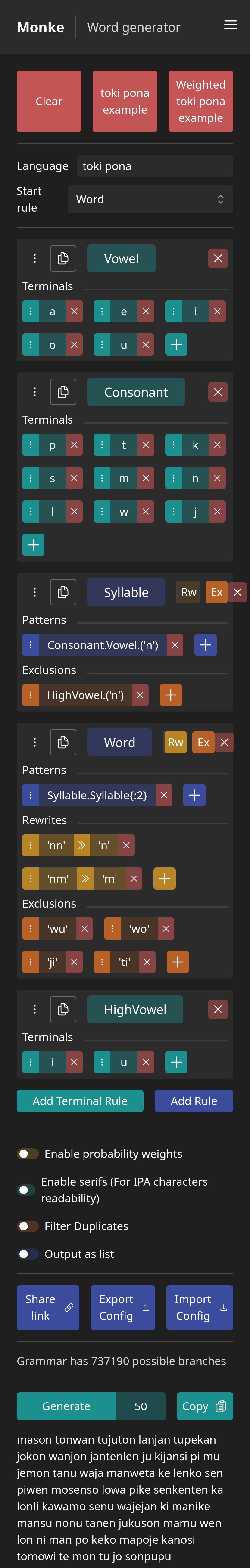Remove Consonant.Vowel.('n') pattern
Viewport: 250px width, 1568px height.
pos(175,645)
